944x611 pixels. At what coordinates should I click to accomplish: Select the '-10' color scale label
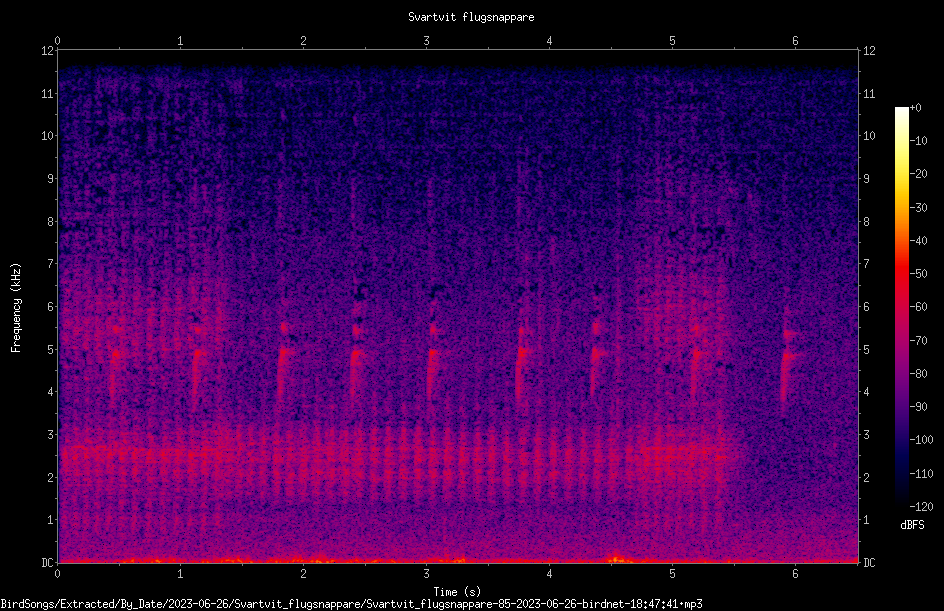tap(919, 141)
